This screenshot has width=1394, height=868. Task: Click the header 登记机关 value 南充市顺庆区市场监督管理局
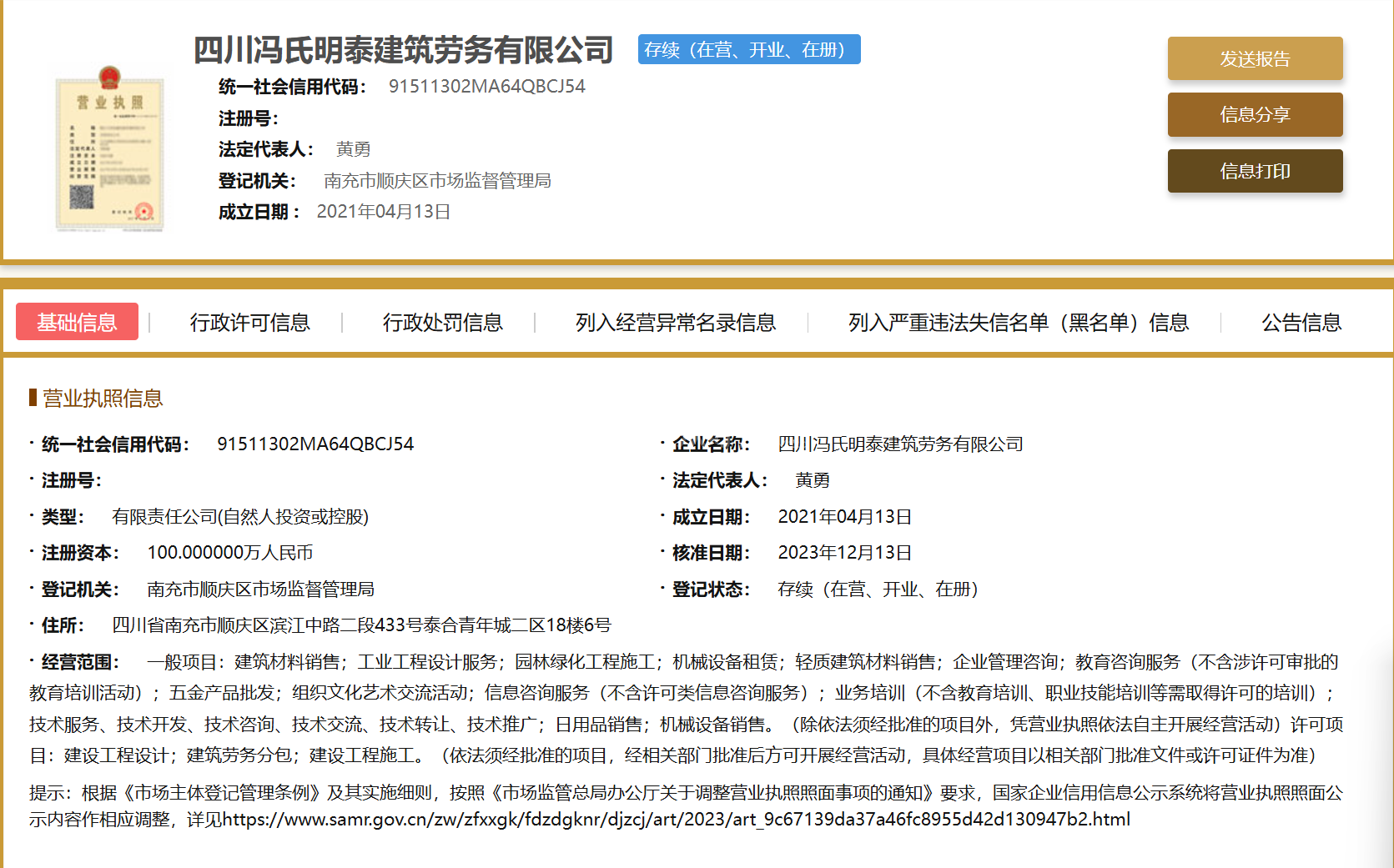(x=437, y=181)
